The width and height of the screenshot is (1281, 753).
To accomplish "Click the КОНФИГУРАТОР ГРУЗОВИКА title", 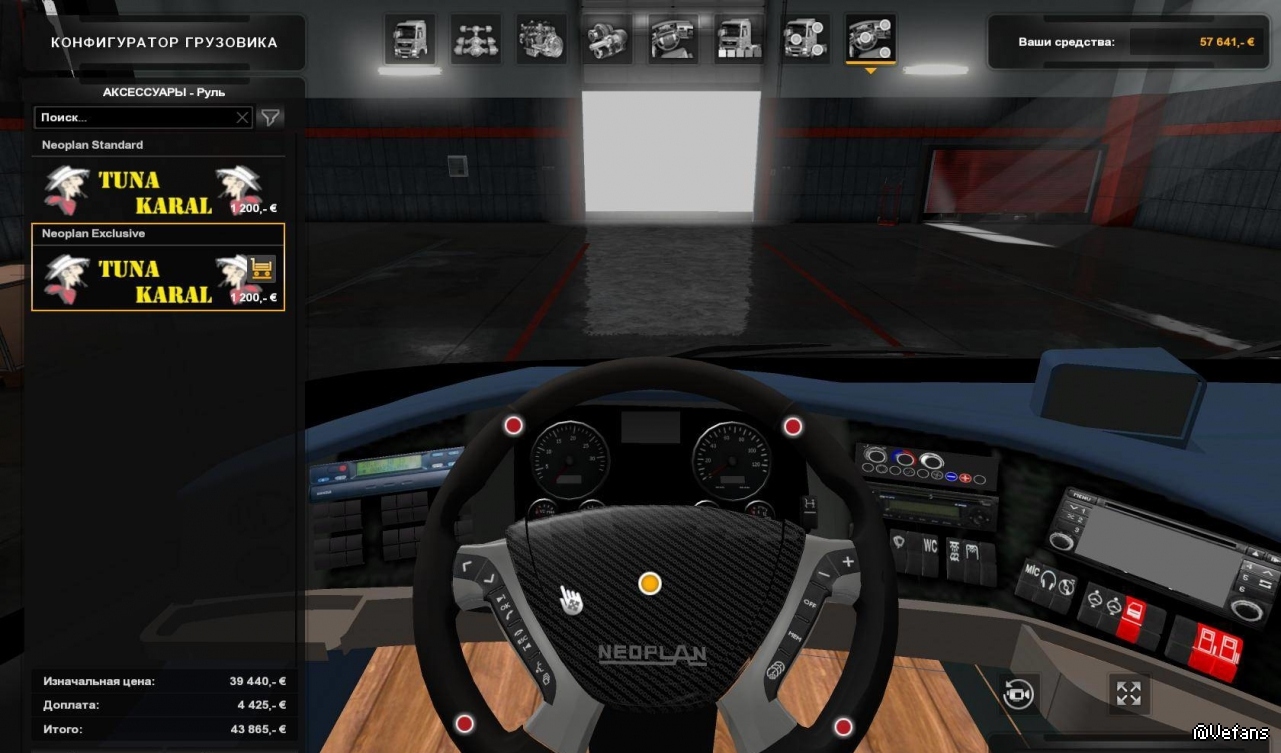I will pyautogui.click(x=165, y=43).
